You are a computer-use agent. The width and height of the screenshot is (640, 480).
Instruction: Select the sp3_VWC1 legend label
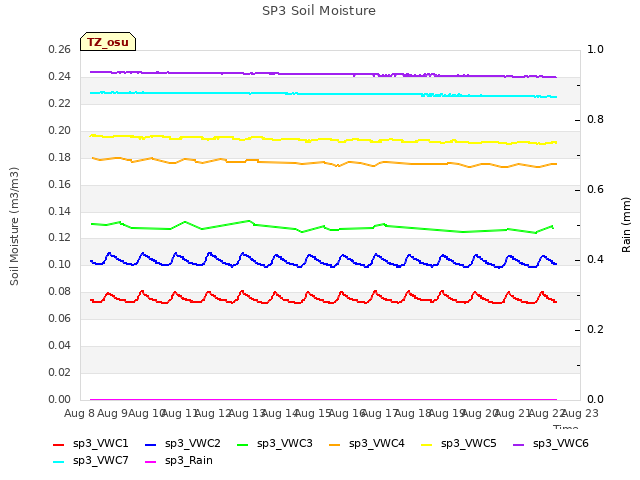click(x=100, y=444)
